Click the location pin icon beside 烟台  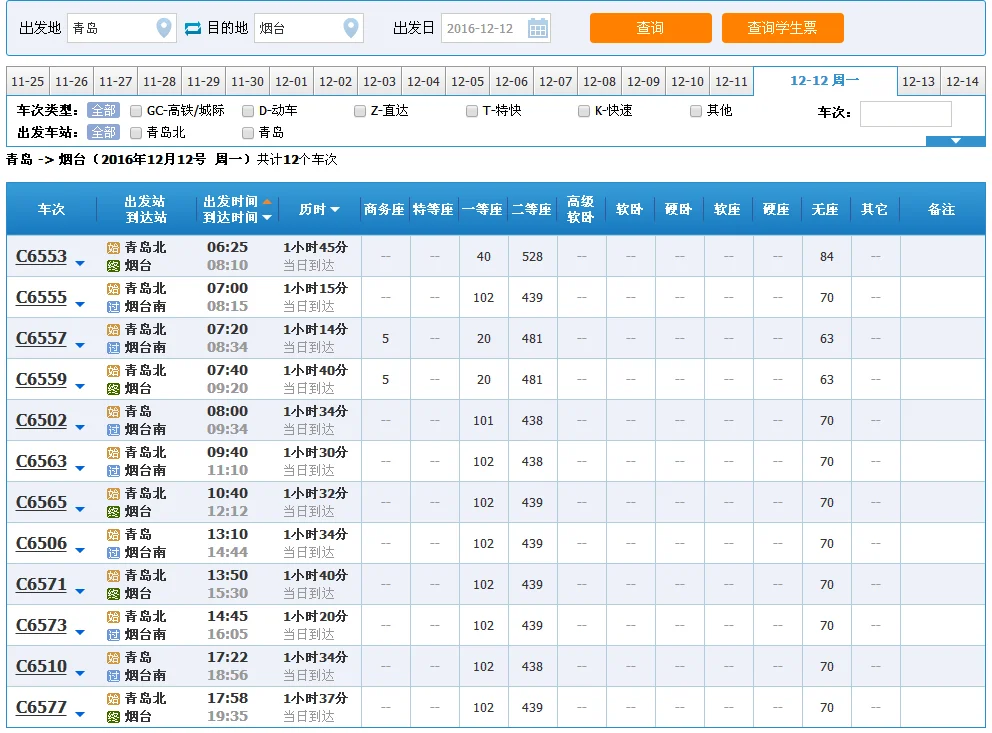coord(351,28)
